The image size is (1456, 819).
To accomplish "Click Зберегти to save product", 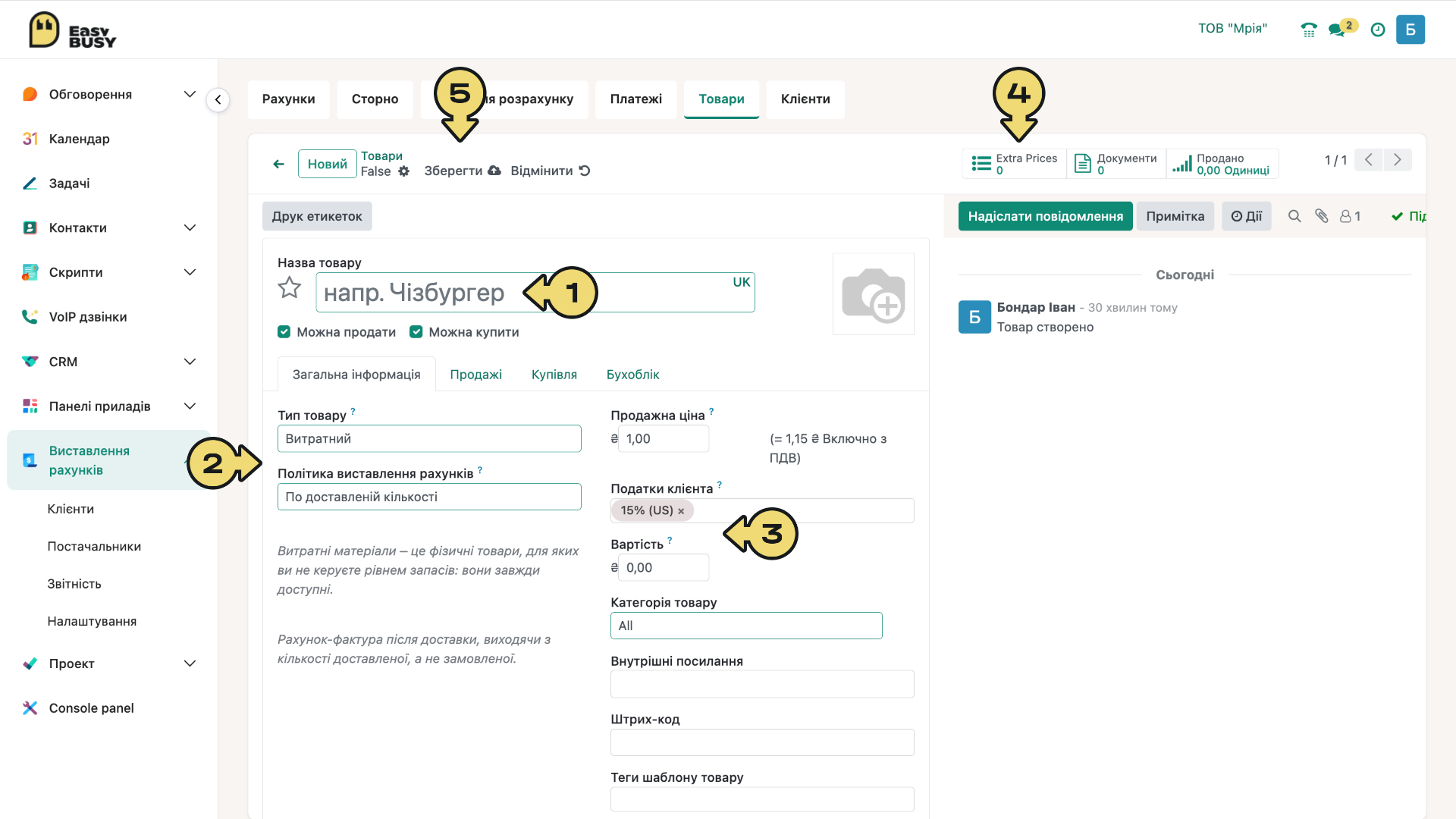I will pyautogui.click(x=462, y=171).
